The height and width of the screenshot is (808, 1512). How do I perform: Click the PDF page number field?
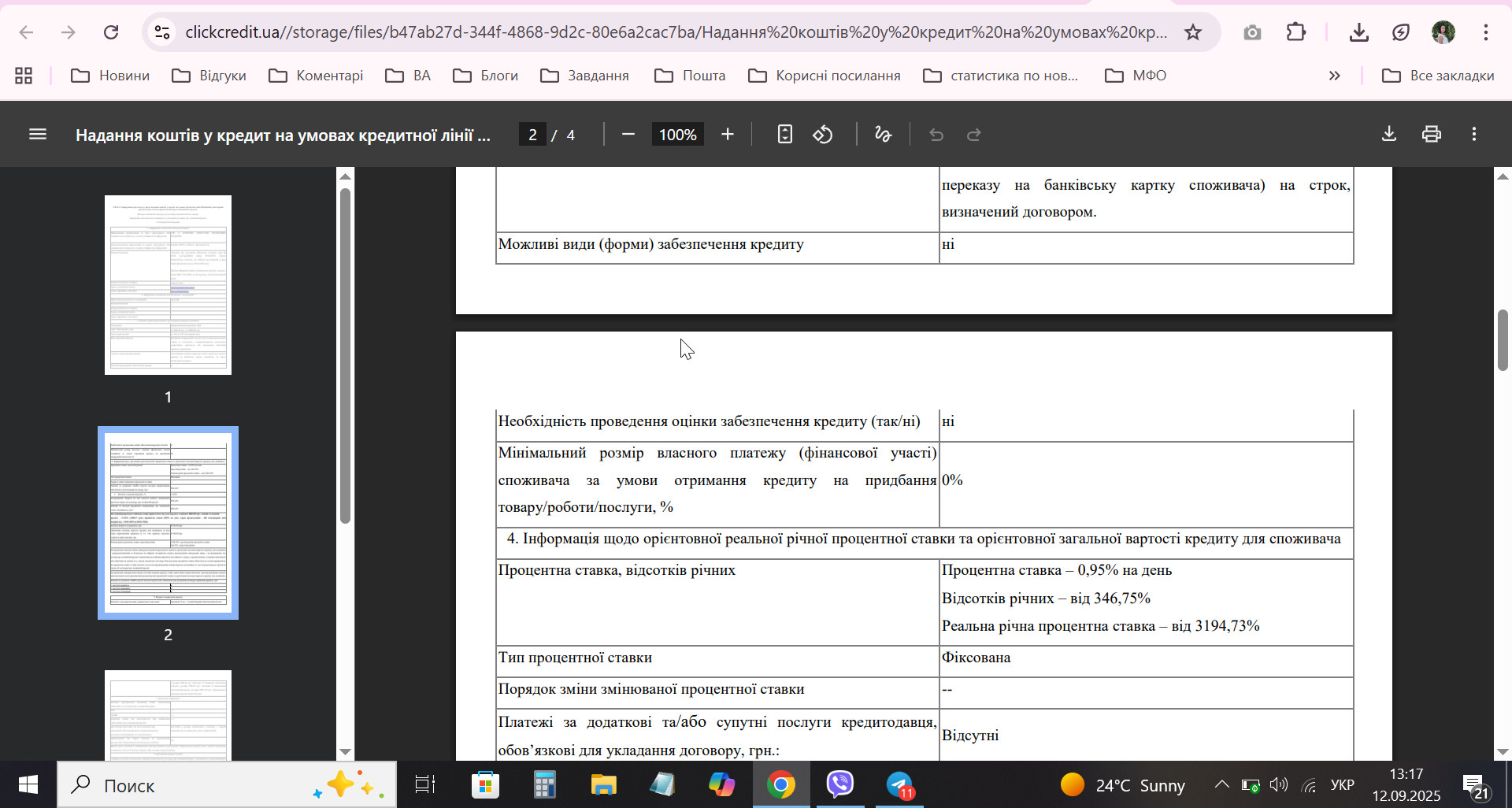pos(533,135)
